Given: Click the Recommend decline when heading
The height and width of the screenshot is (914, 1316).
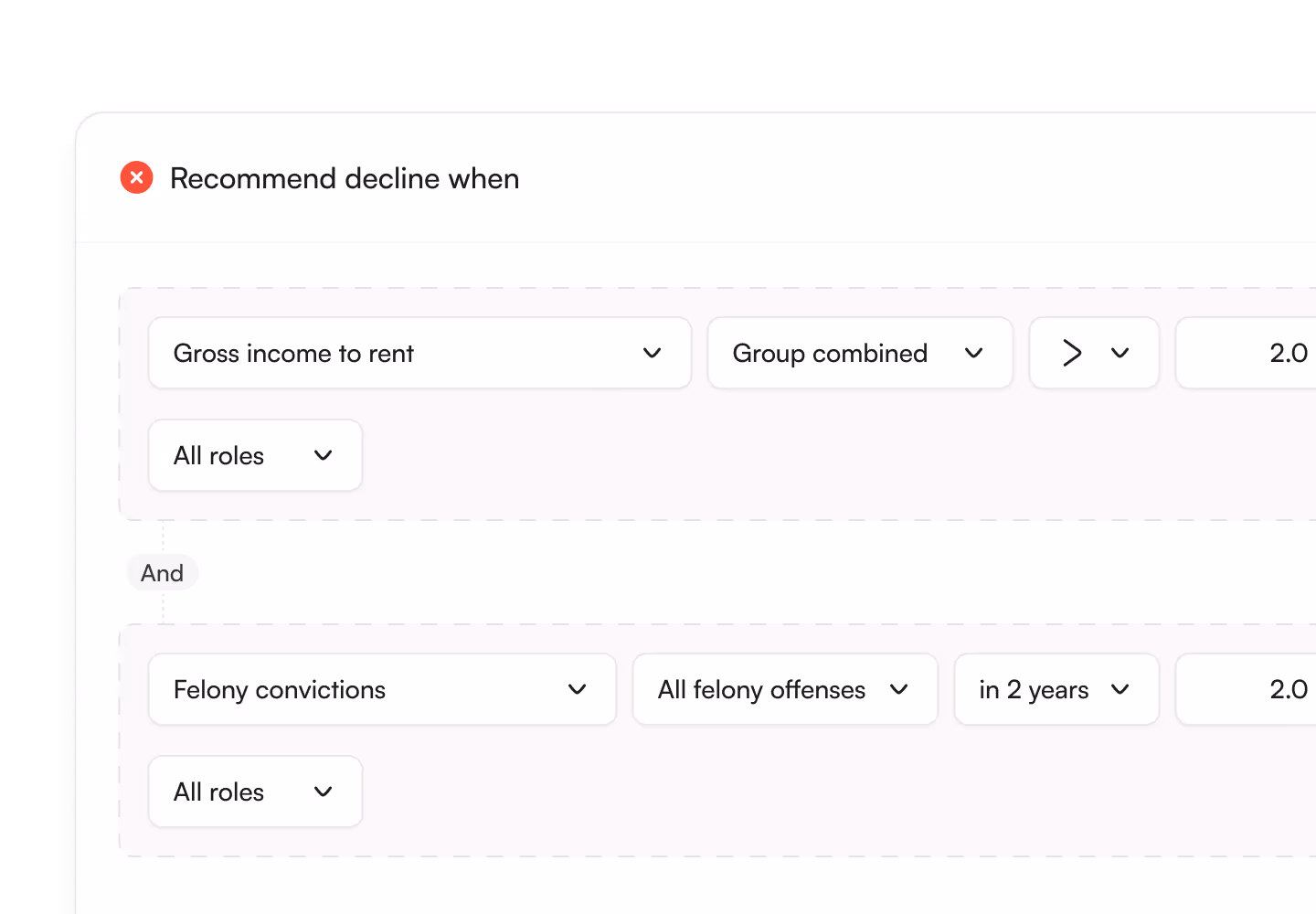Looking at the screenshot, I should (345, 178).
